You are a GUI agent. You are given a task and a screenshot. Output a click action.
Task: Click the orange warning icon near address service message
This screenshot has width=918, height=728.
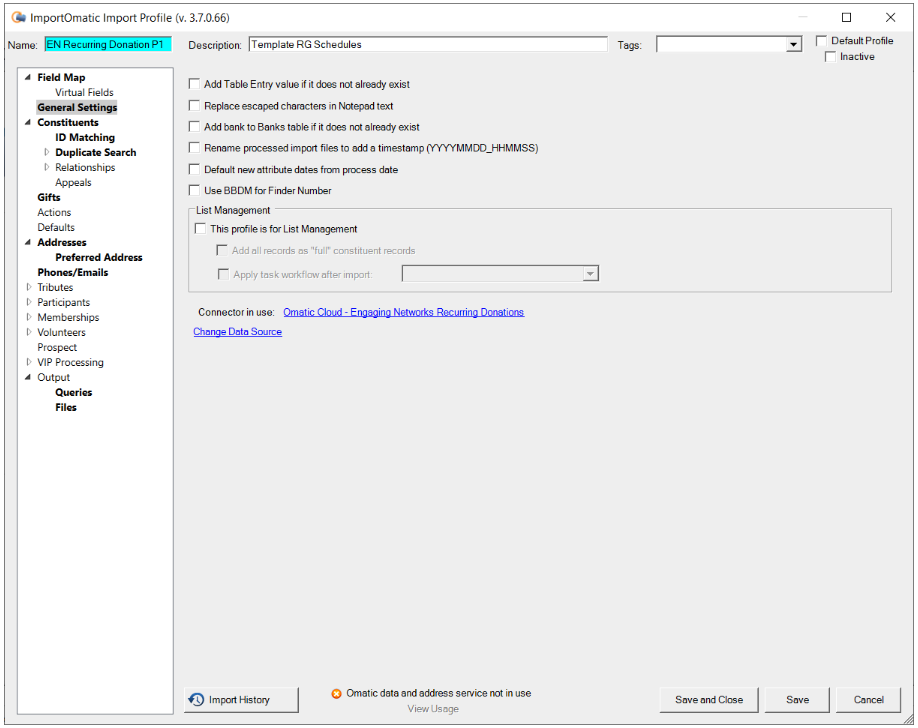pyautogui.click(x=337, y=692)
